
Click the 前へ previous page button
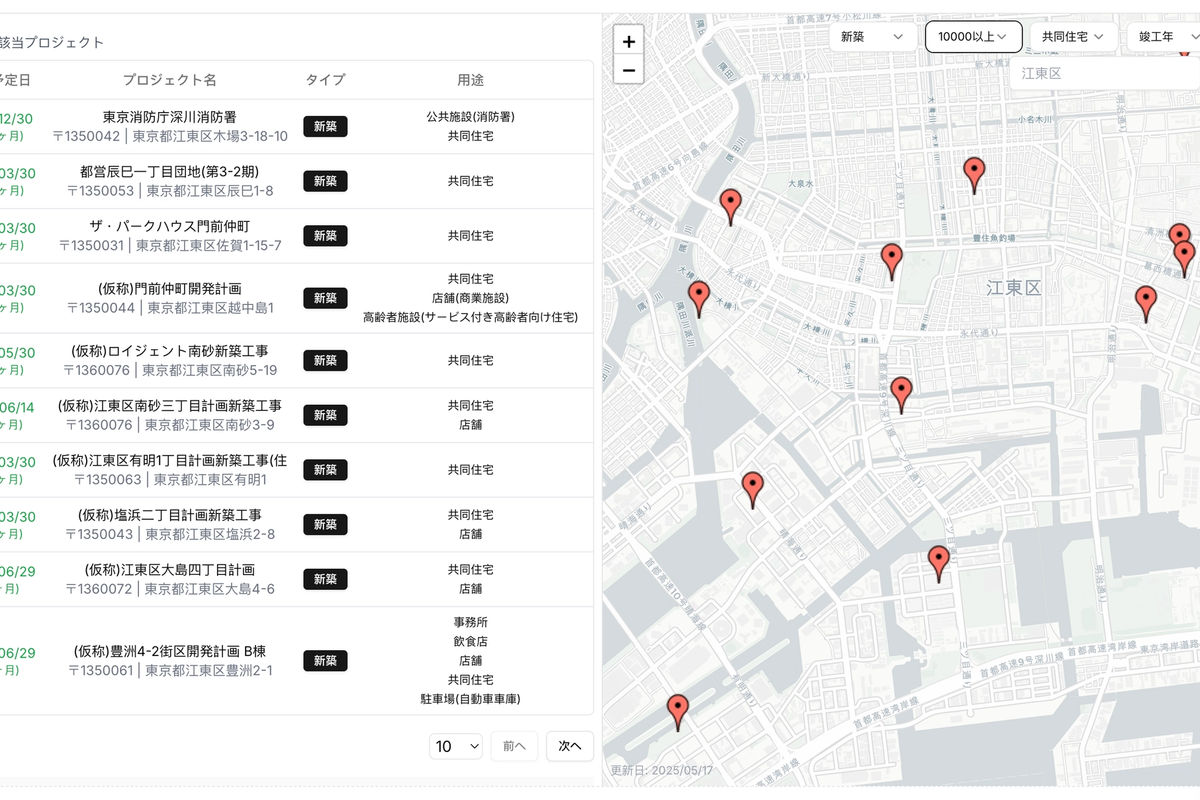[x=514, y=746]
